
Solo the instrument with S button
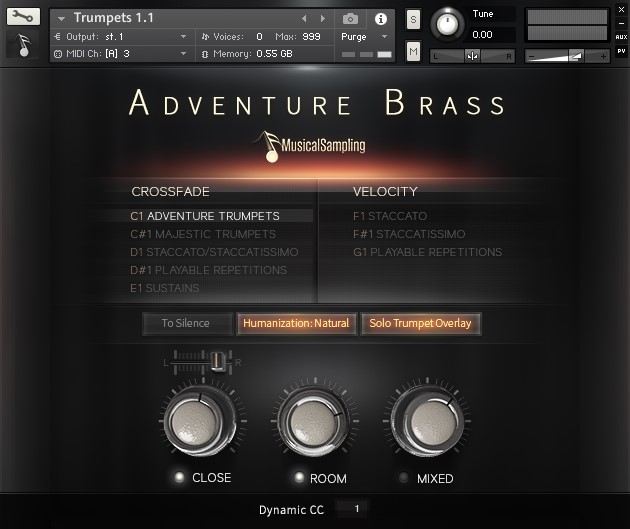point(414,20)
